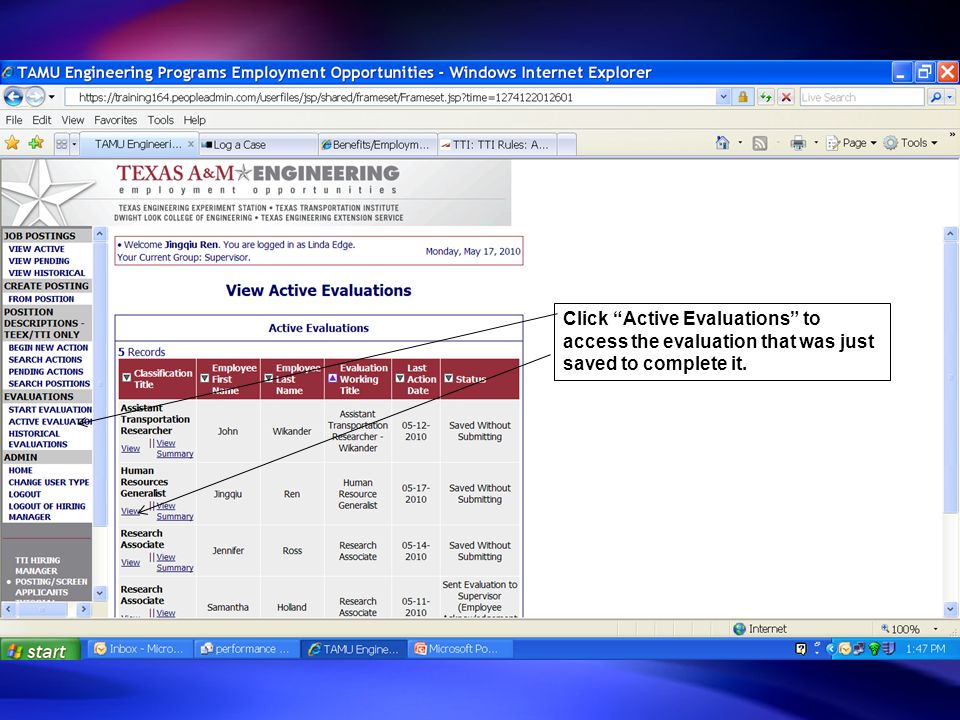Sort by Employee First Name arrow icon

coord(205,378)
